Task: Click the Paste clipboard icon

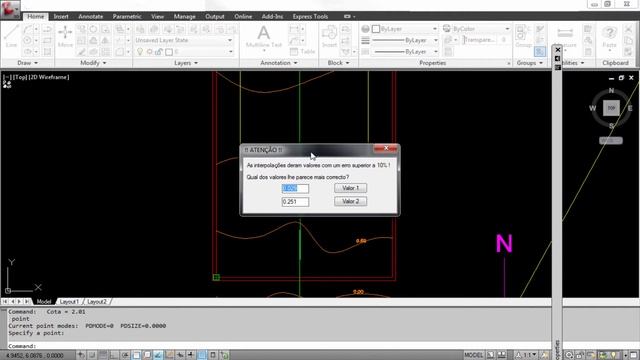Action: pyautogui.click(x=609, y=37)
